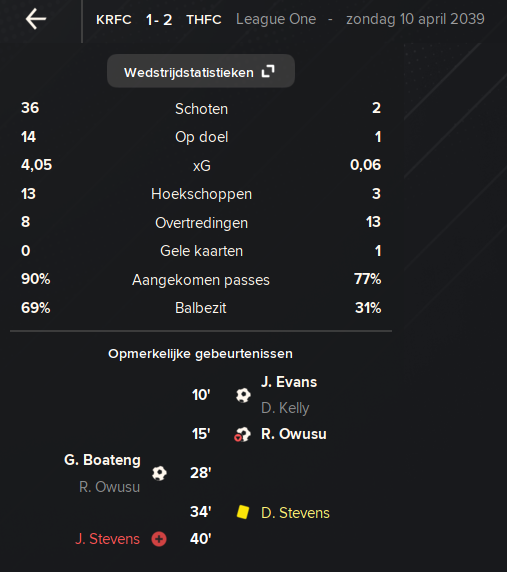The height and width of the screenshot is (572, 507).
Task: Click the Balbezit statistic label
Action: point(201,308)
